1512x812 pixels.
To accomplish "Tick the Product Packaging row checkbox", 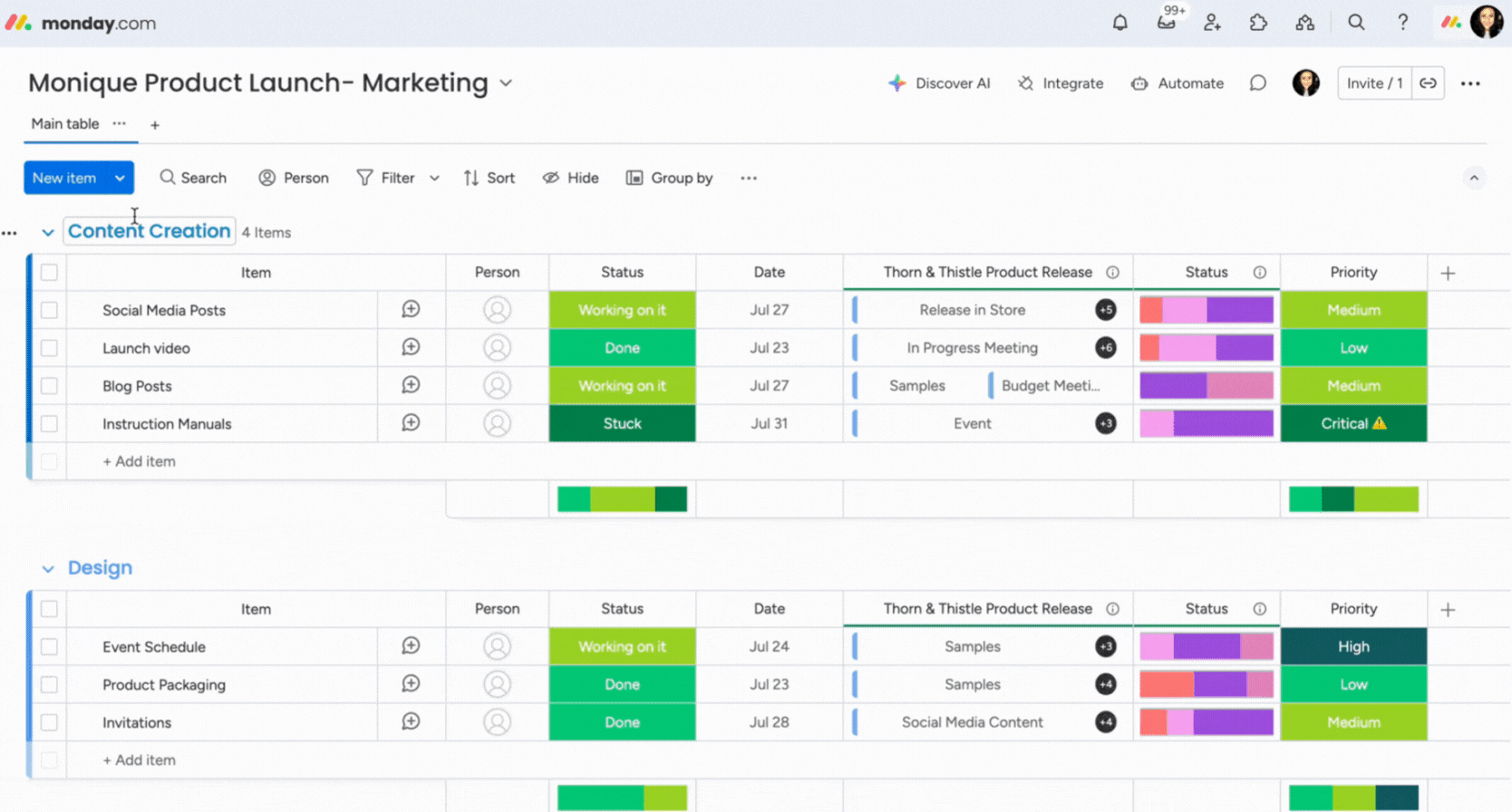I will [49, 685].
